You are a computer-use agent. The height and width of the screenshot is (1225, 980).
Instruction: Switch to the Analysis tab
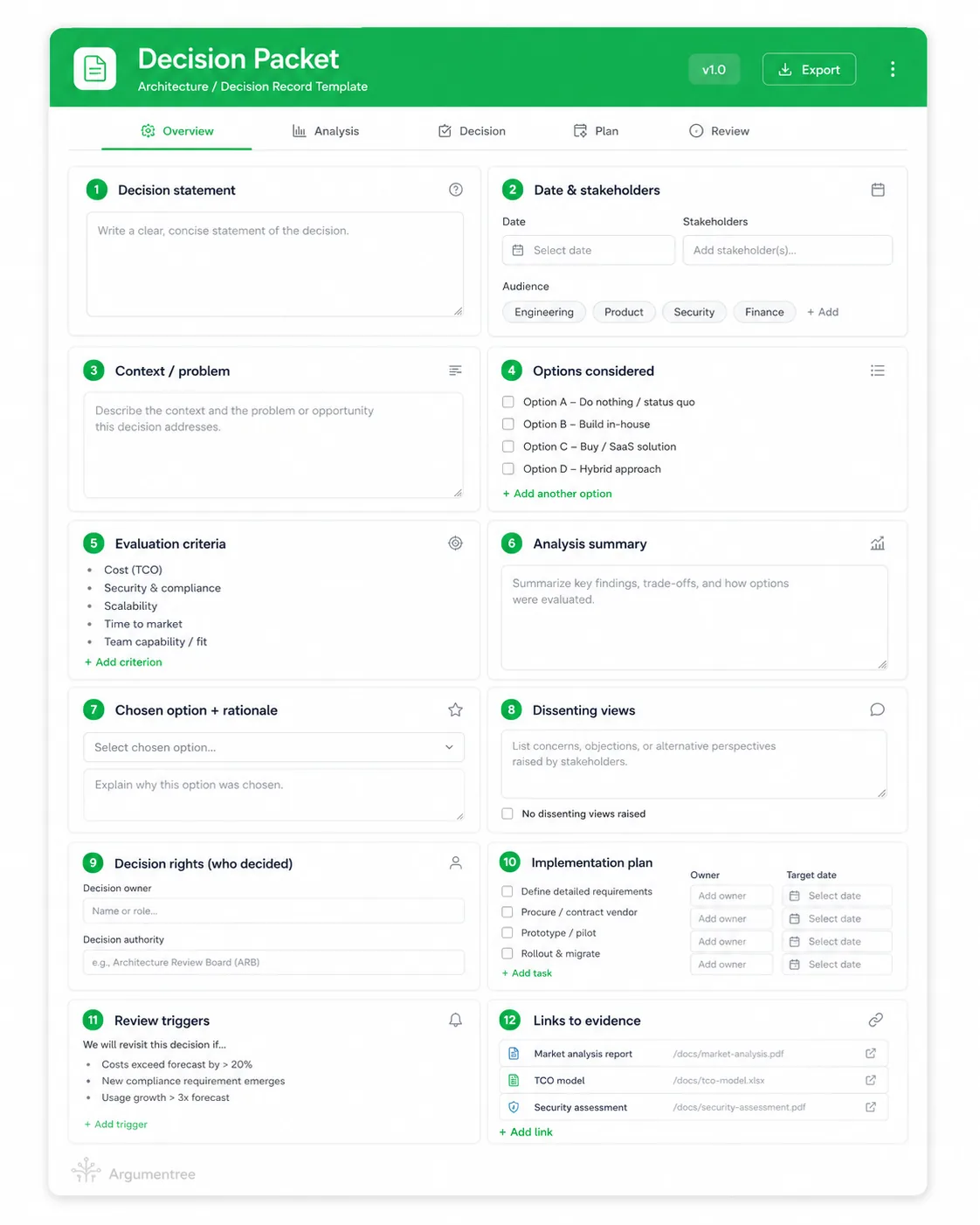point(326,131)
